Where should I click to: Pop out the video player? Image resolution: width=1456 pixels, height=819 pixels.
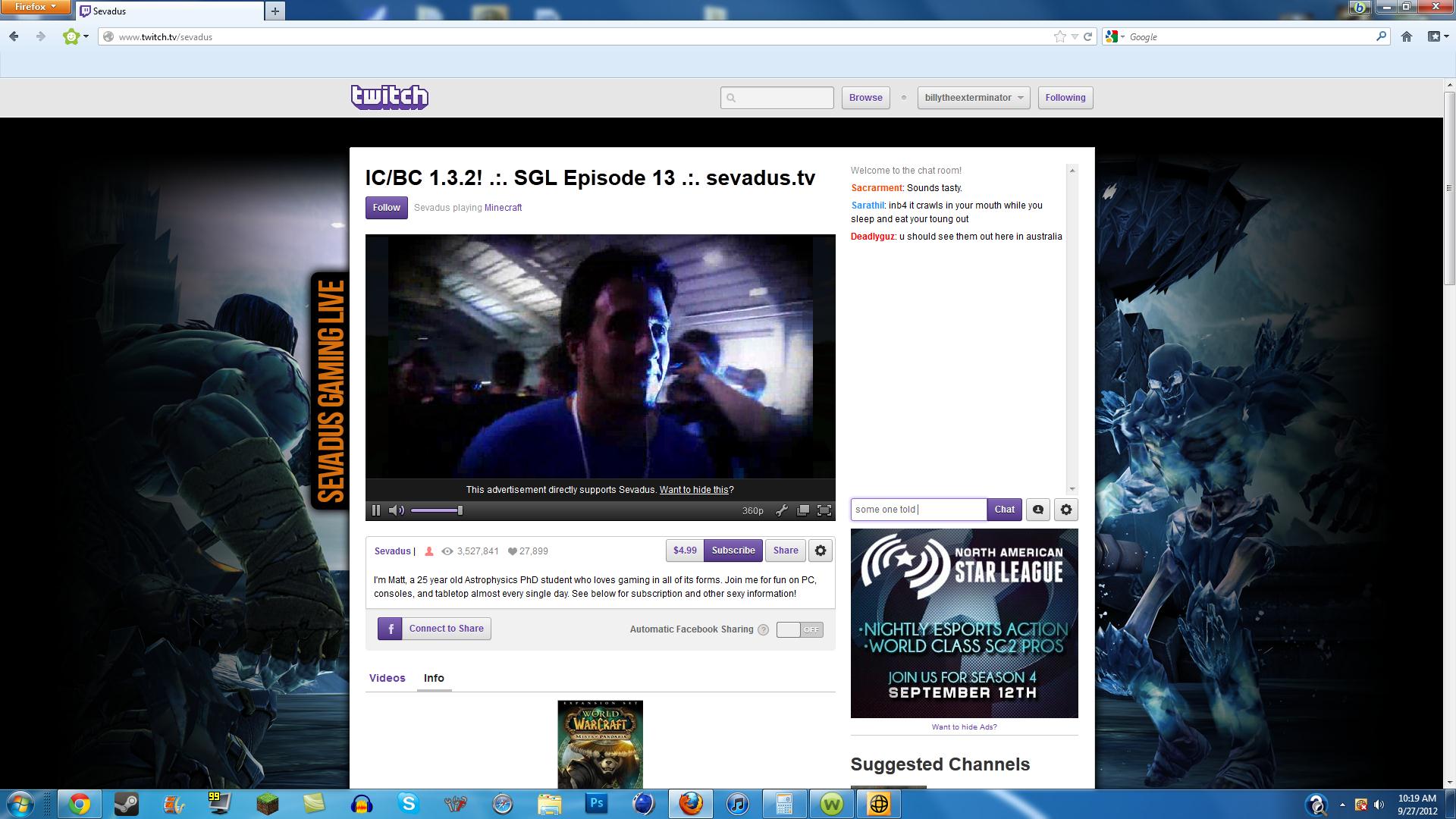coord(803,510)
